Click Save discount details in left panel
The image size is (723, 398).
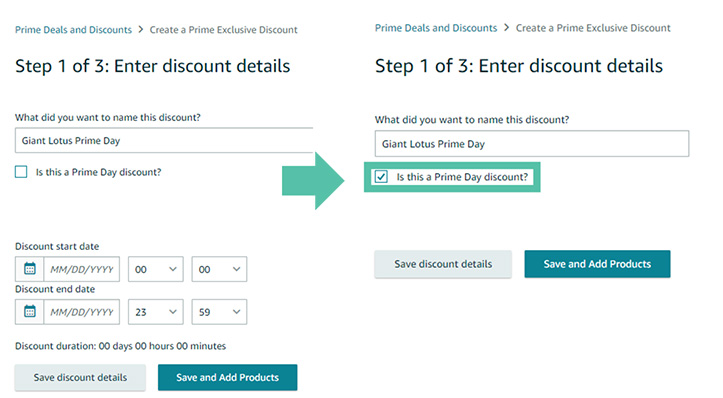coord(80,377)
